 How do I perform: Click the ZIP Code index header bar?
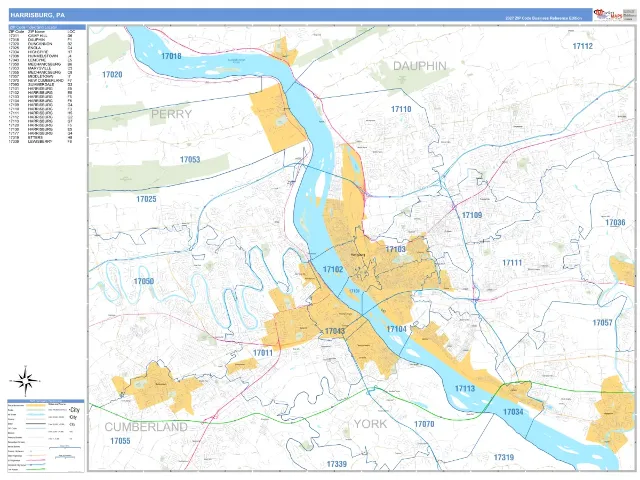coord(47,27)
